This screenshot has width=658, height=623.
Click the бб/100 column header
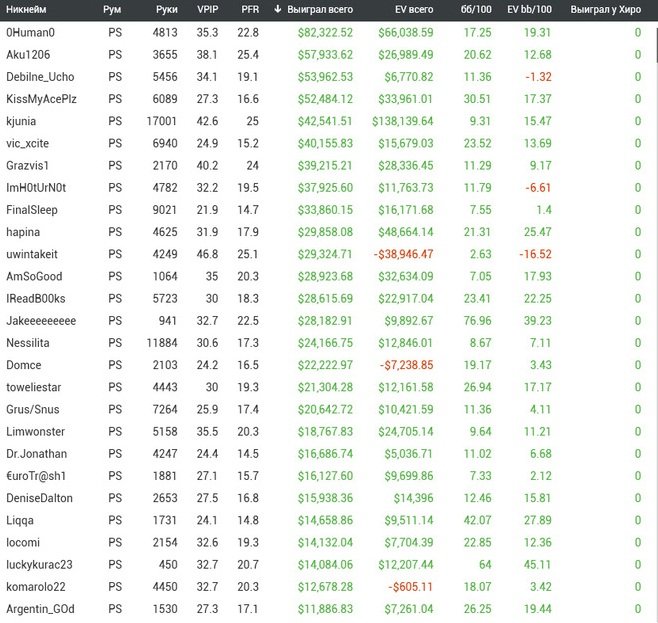(475, 9)
